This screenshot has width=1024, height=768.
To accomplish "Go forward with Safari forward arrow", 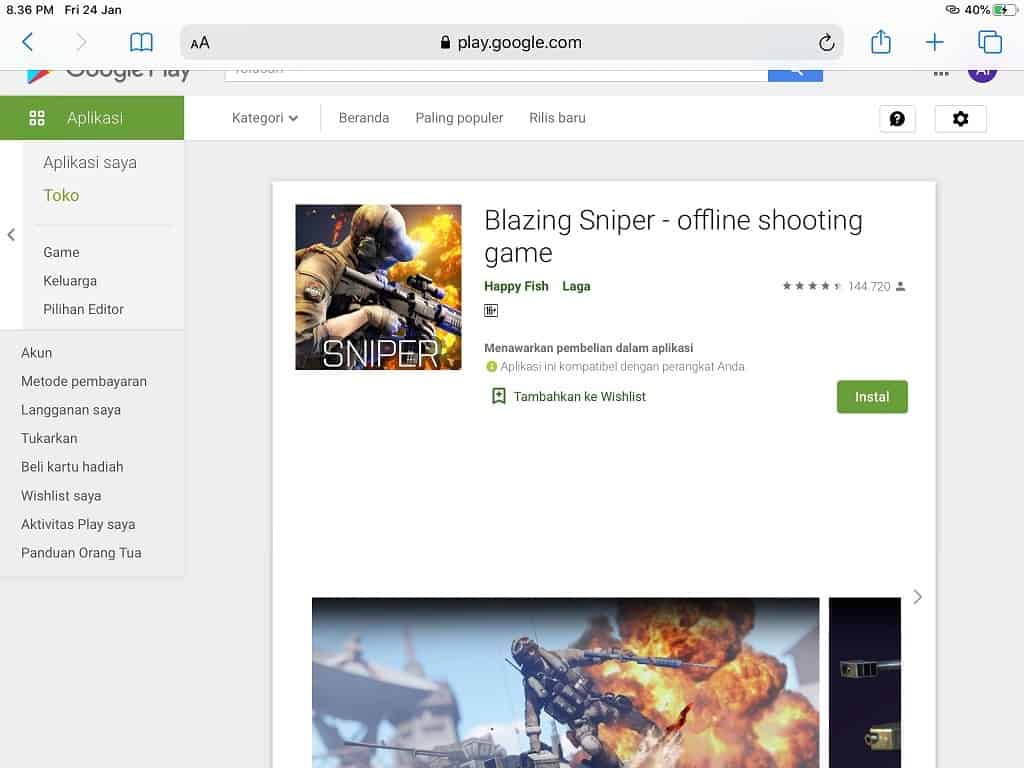I will click(80, 42).
